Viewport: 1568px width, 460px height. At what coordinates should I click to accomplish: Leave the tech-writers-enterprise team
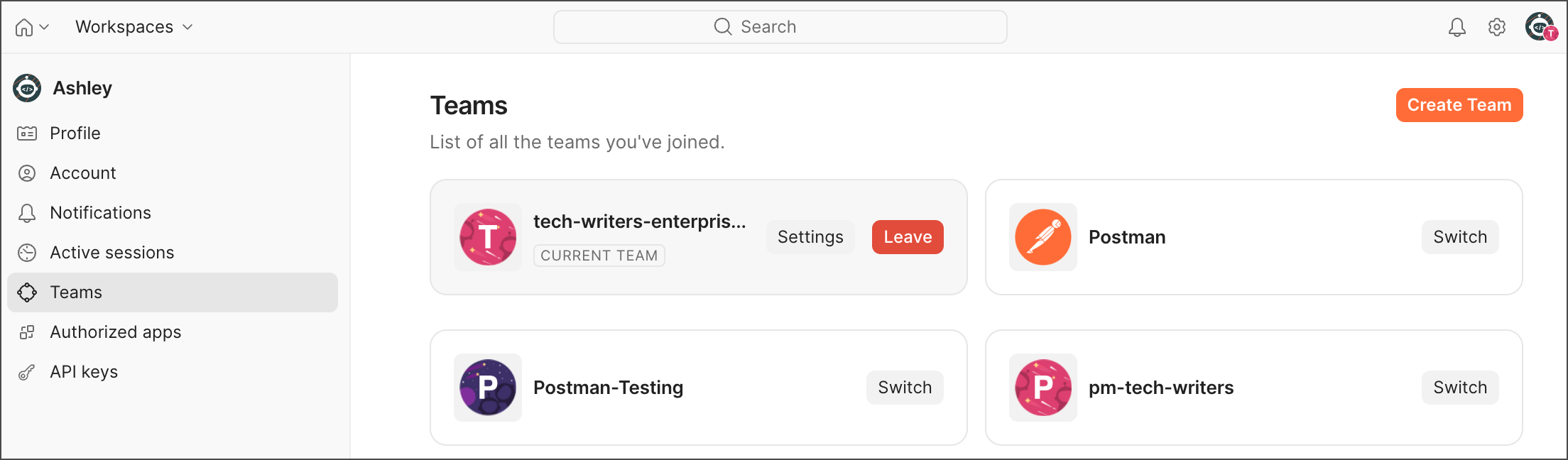908,237
